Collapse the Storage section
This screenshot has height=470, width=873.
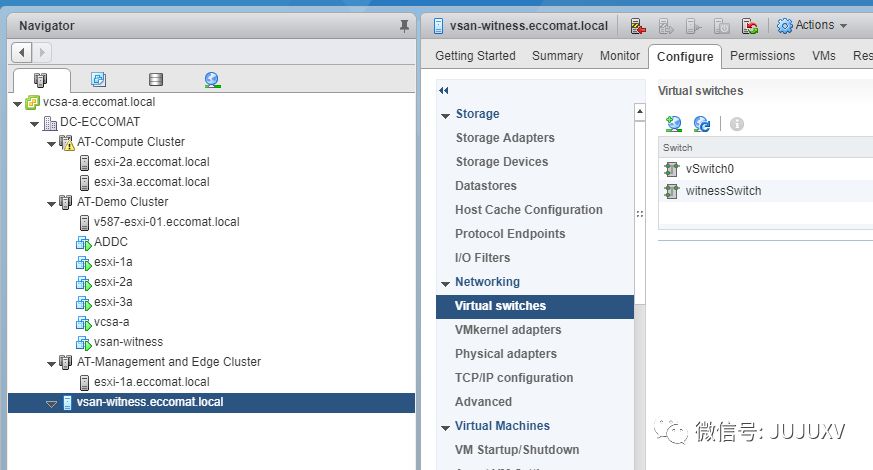445,116
